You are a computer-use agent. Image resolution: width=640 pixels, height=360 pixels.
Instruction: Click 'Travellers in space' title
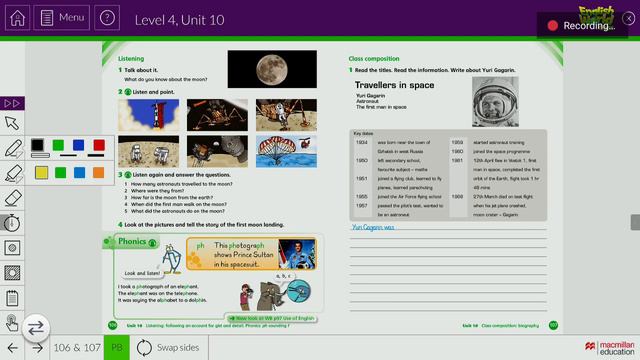[394, 85]
